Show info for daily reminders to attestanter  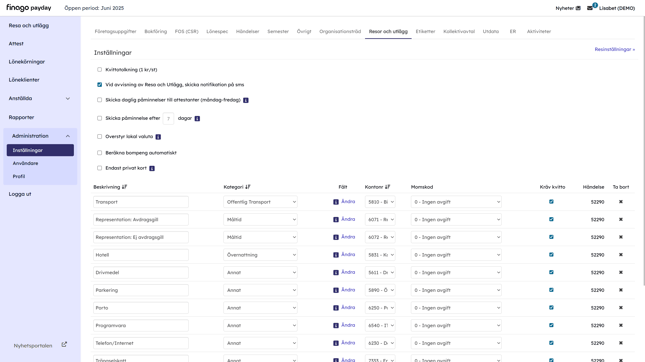click(246, 100)
